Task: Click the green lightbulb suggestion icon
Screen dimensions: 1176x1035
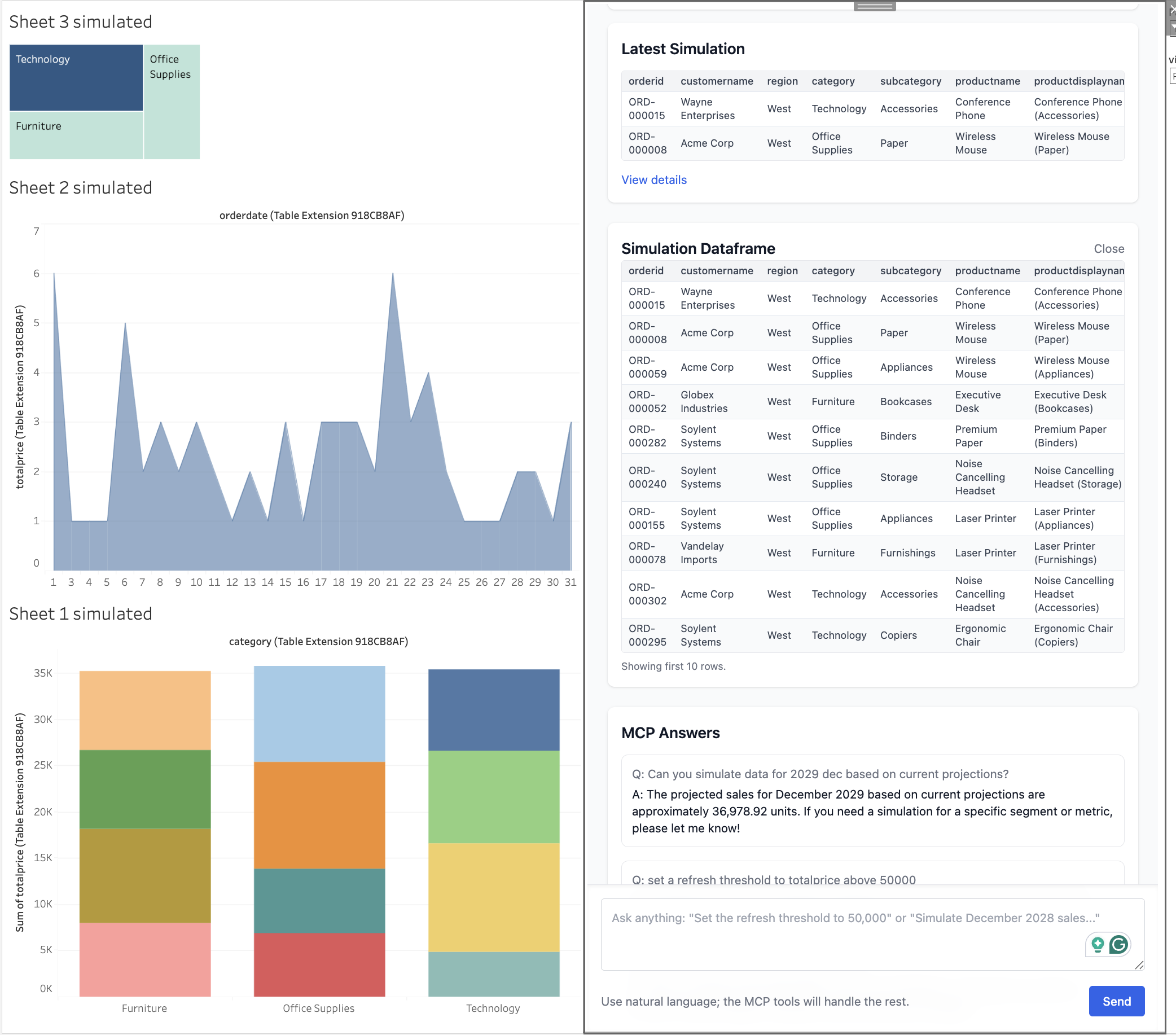Action: tap(1097, 944)
